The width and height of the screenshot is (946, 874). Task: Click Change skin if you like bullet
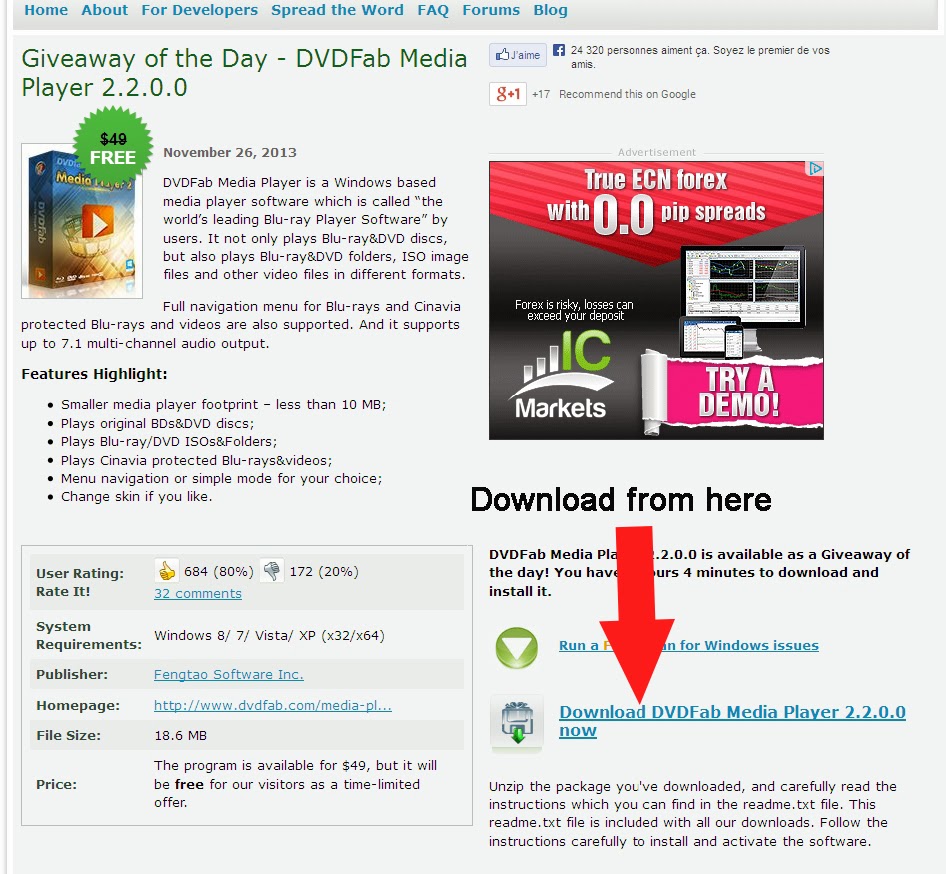[x=136, y=496]
